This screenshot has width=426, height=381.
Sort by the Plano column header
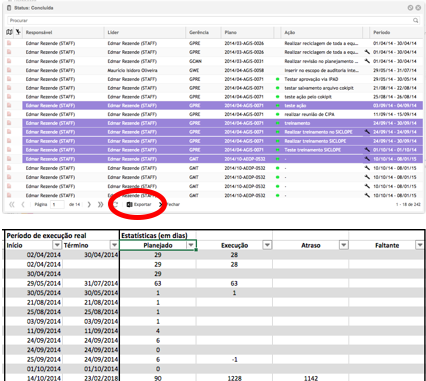(230, 32)
